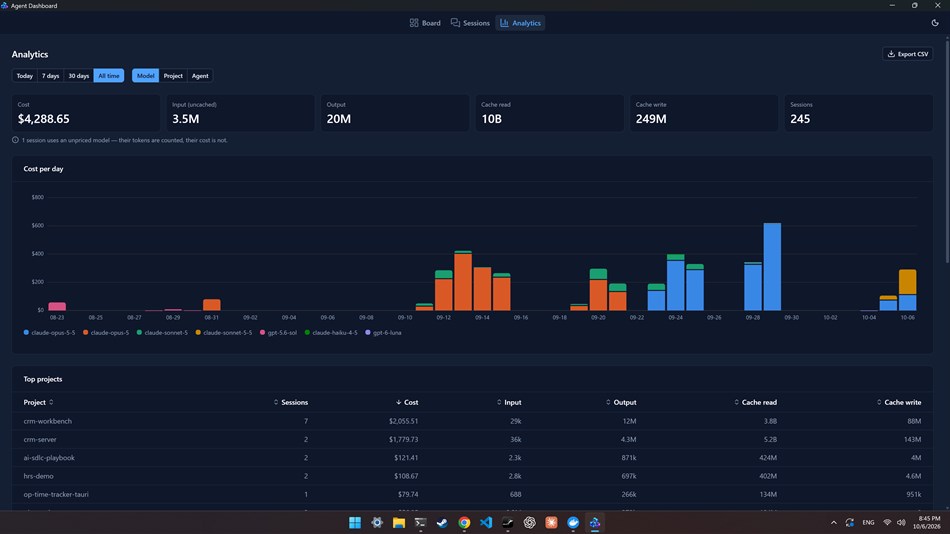Sort table by Project column
Image resolution: width=950 pixels, height=534 pixels.
coord(38,402)
